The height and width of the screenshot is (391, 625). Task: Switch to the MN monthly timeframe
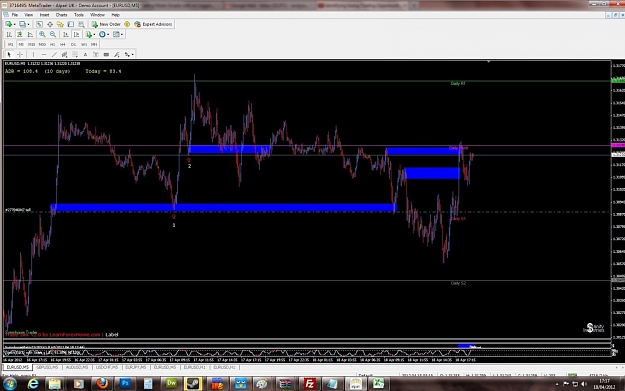pyautogui.click(x=94, y=44)
